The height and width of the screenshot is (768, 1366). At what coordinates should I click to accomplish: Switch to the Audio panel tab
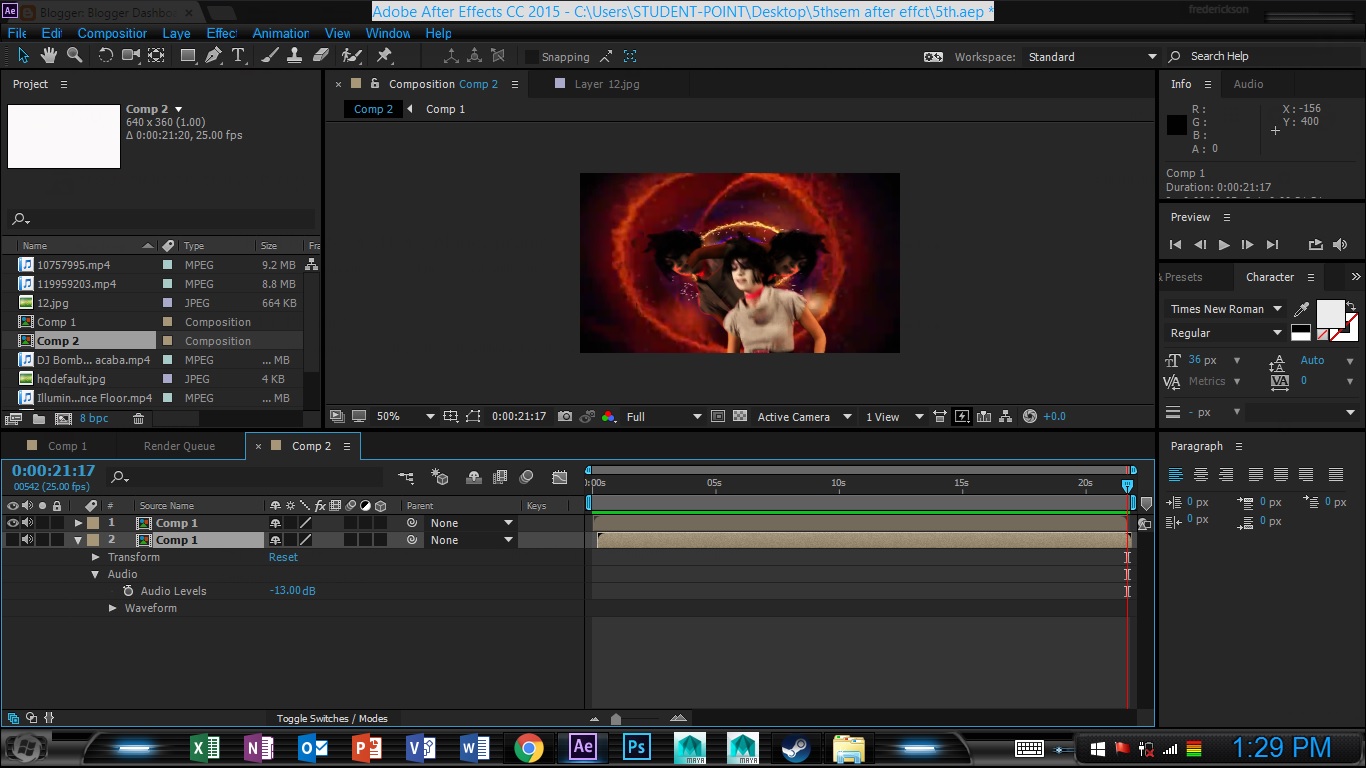[x=1248, y=84]
